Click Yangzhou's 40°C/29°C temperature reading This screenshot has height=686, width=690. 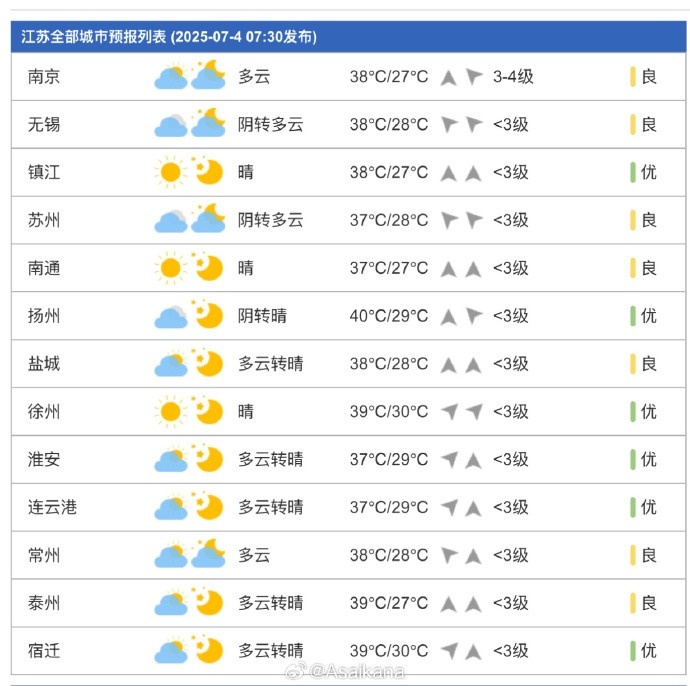point(389,315)
